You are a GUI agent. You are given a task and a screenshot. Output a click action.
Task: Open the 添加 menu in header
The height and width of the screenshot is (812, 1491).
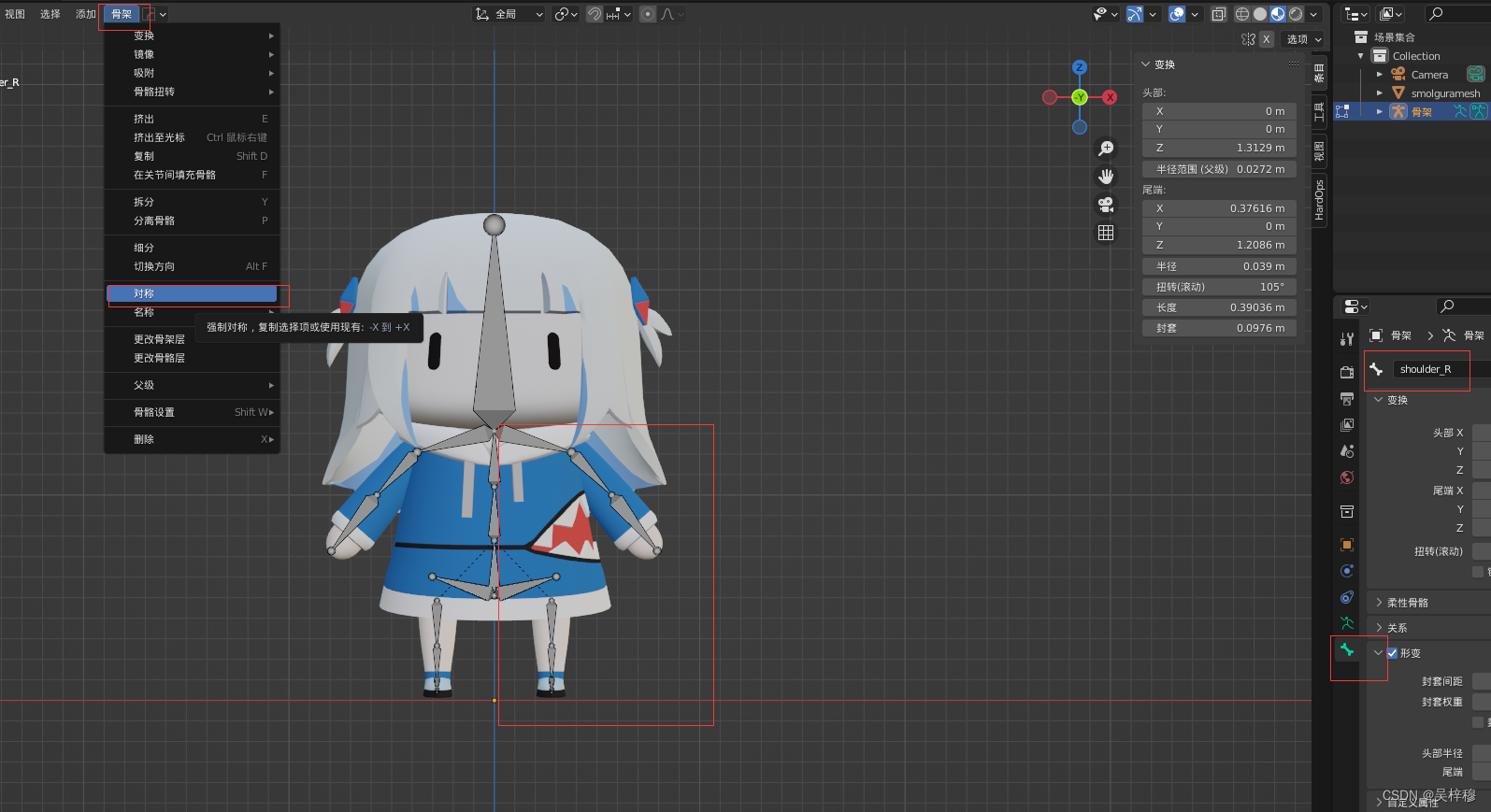[x=86, y=14]
